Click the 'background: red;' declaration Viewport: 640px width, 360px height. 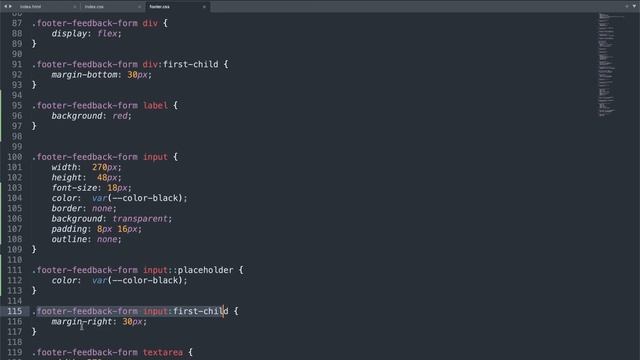point(91,116)
